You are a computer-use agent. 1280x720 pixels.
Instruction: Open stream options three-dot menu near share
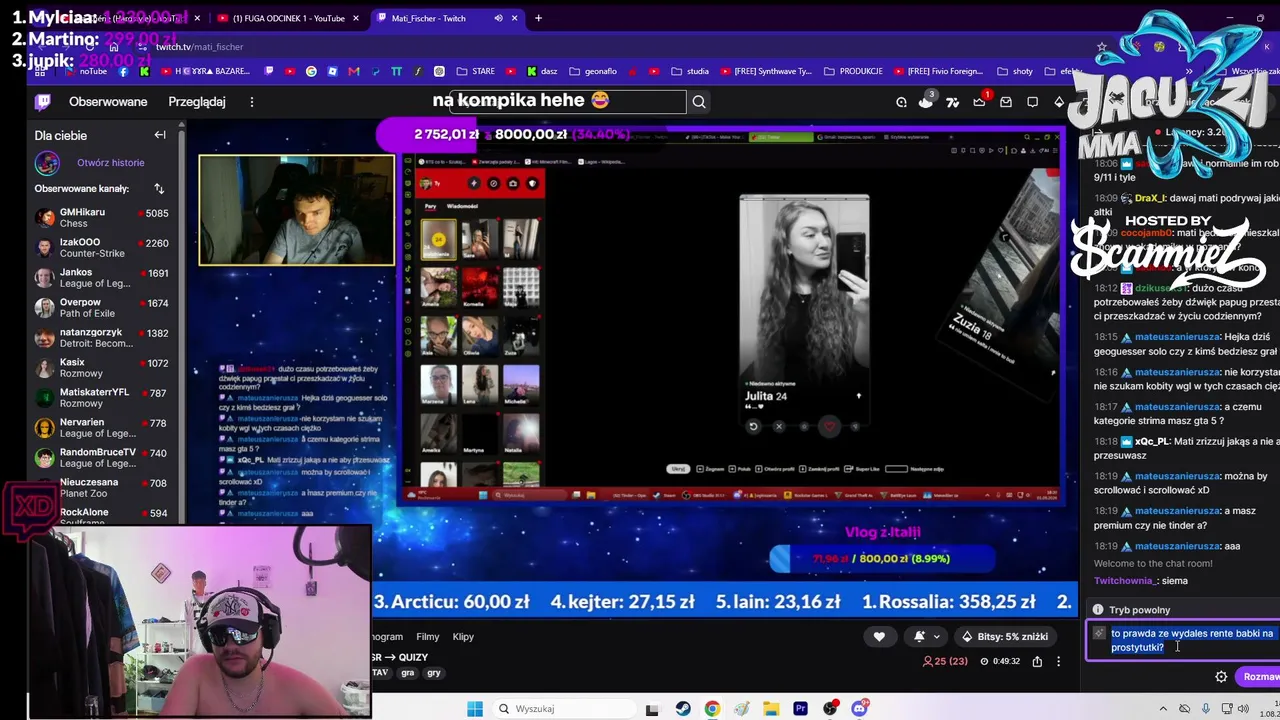pos(1058,661)
